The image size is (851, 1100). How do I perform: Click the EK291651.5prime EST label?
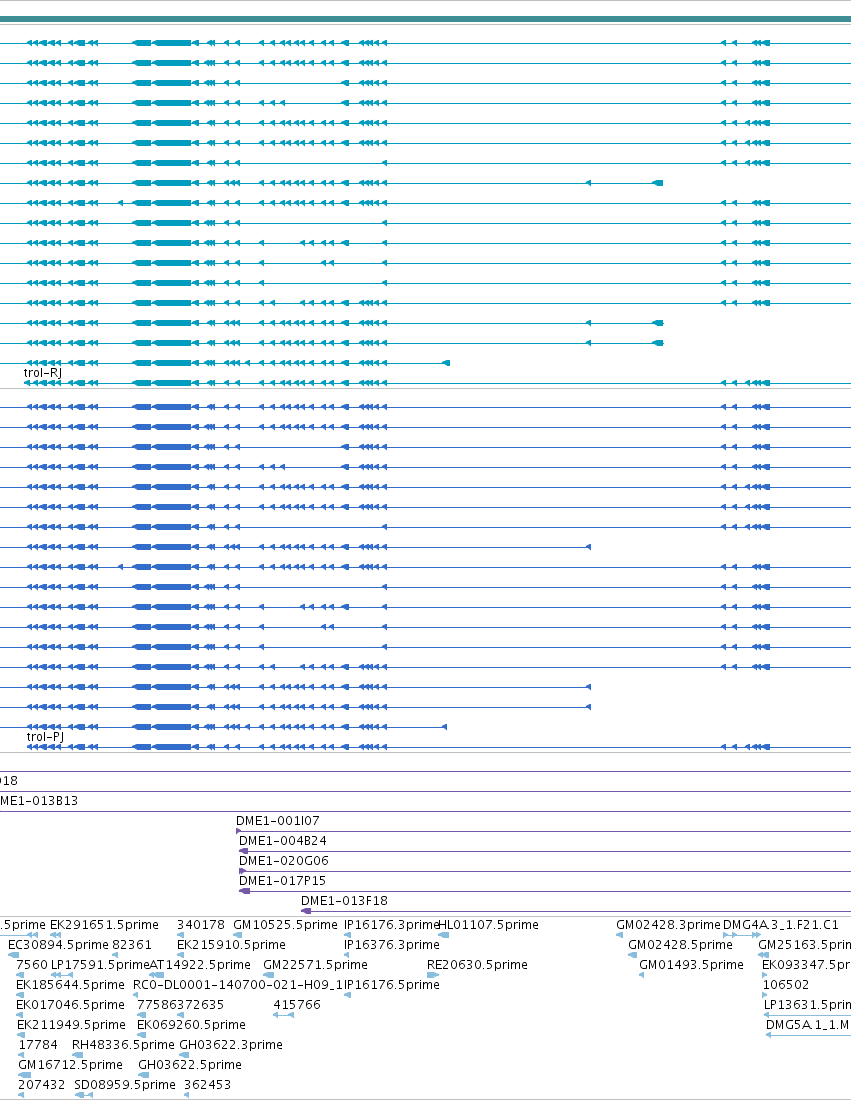tap(104, 925)
